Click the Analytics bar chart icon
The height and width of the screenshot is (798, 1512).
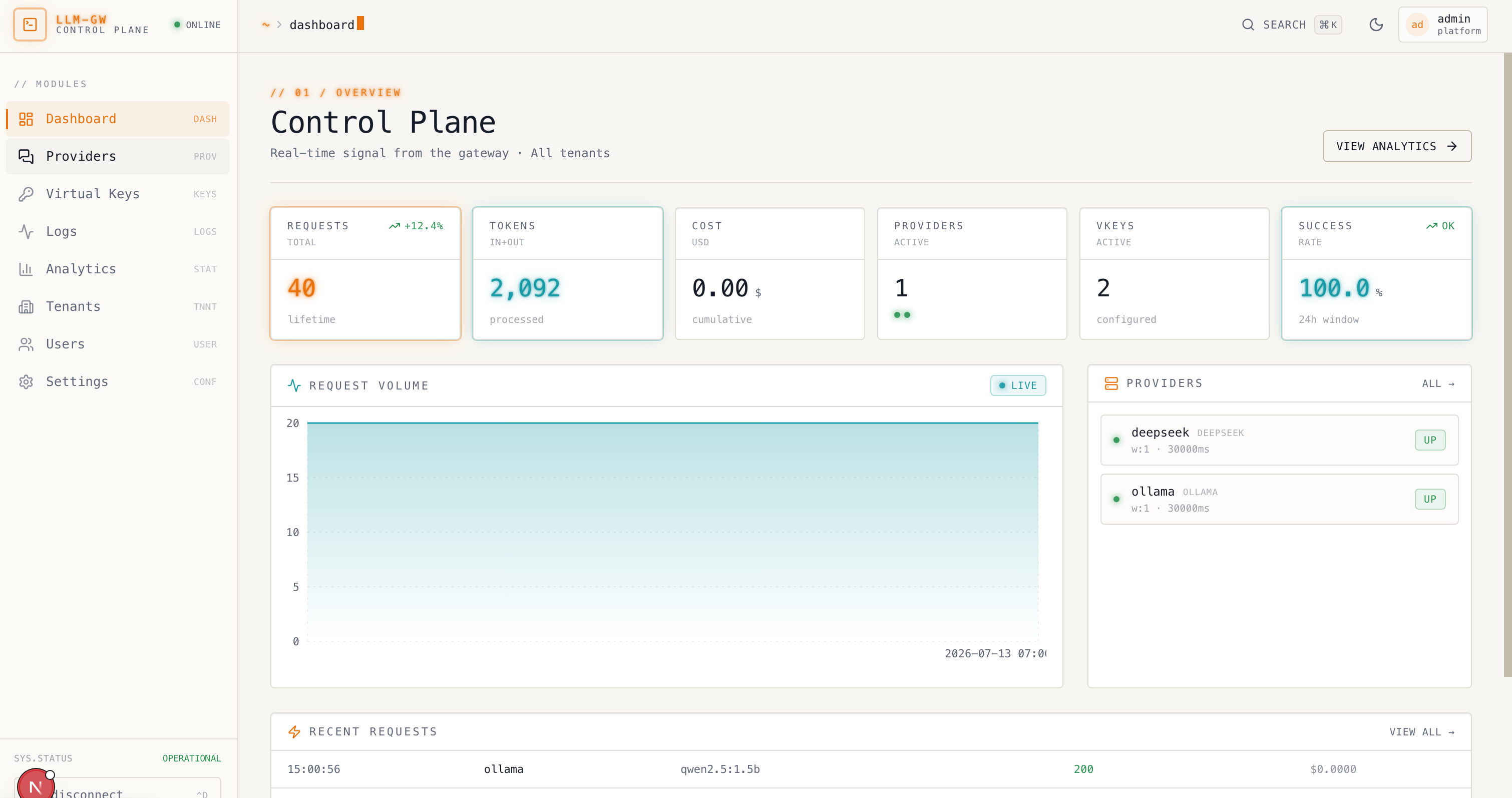26,269
